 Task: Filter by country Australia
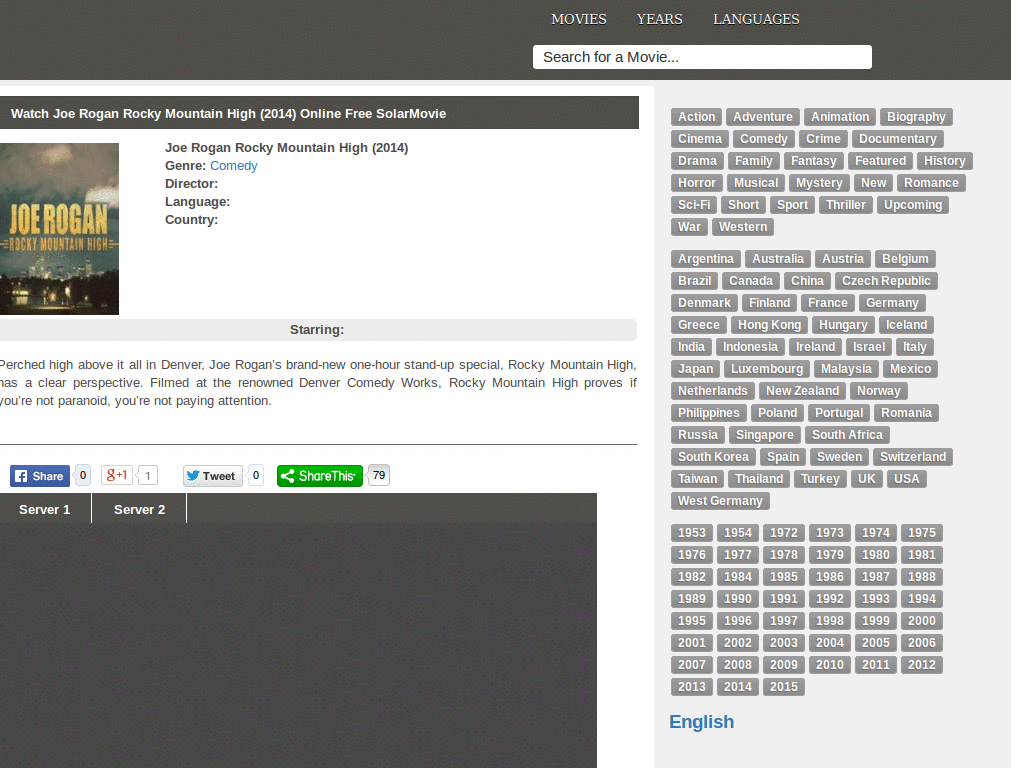click(x=778, y=259)
